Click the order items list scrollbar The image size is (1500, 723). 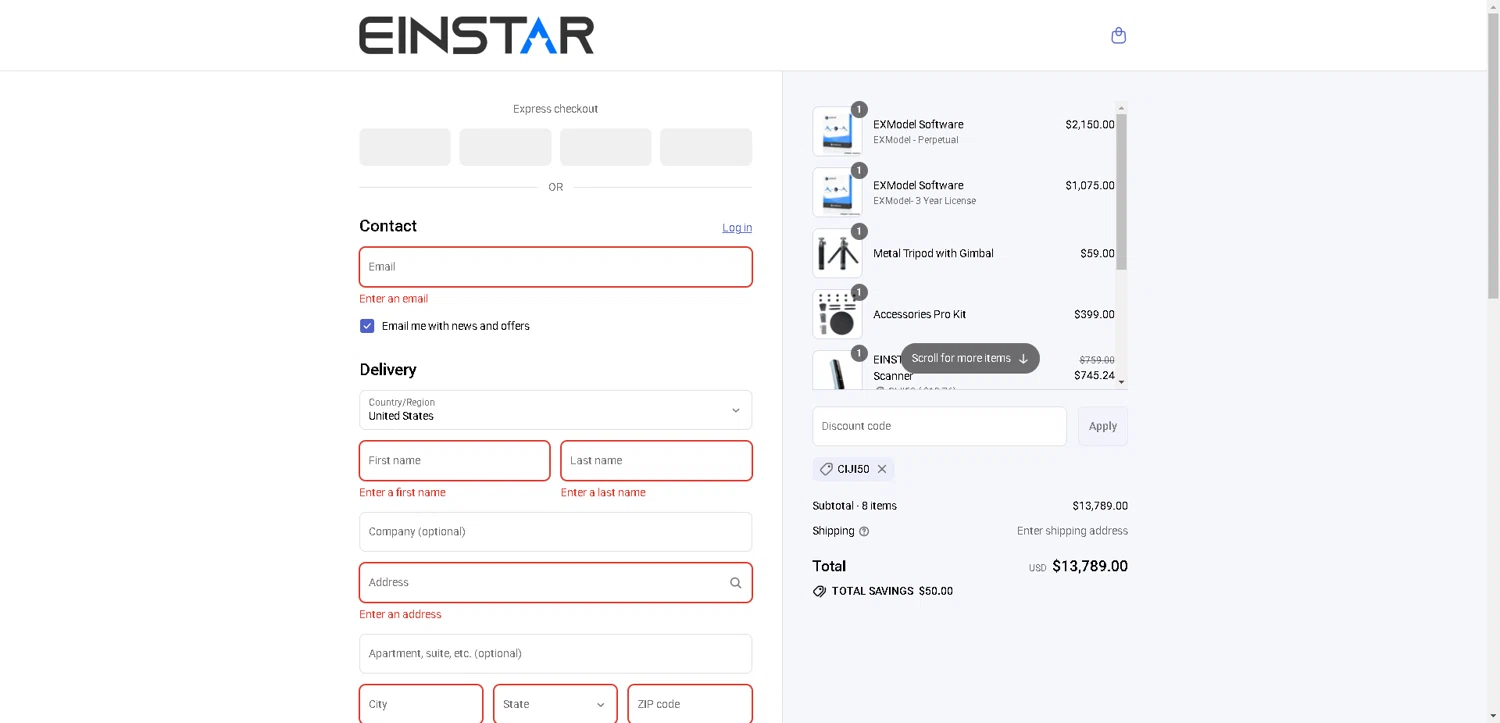pos(1121,190)
